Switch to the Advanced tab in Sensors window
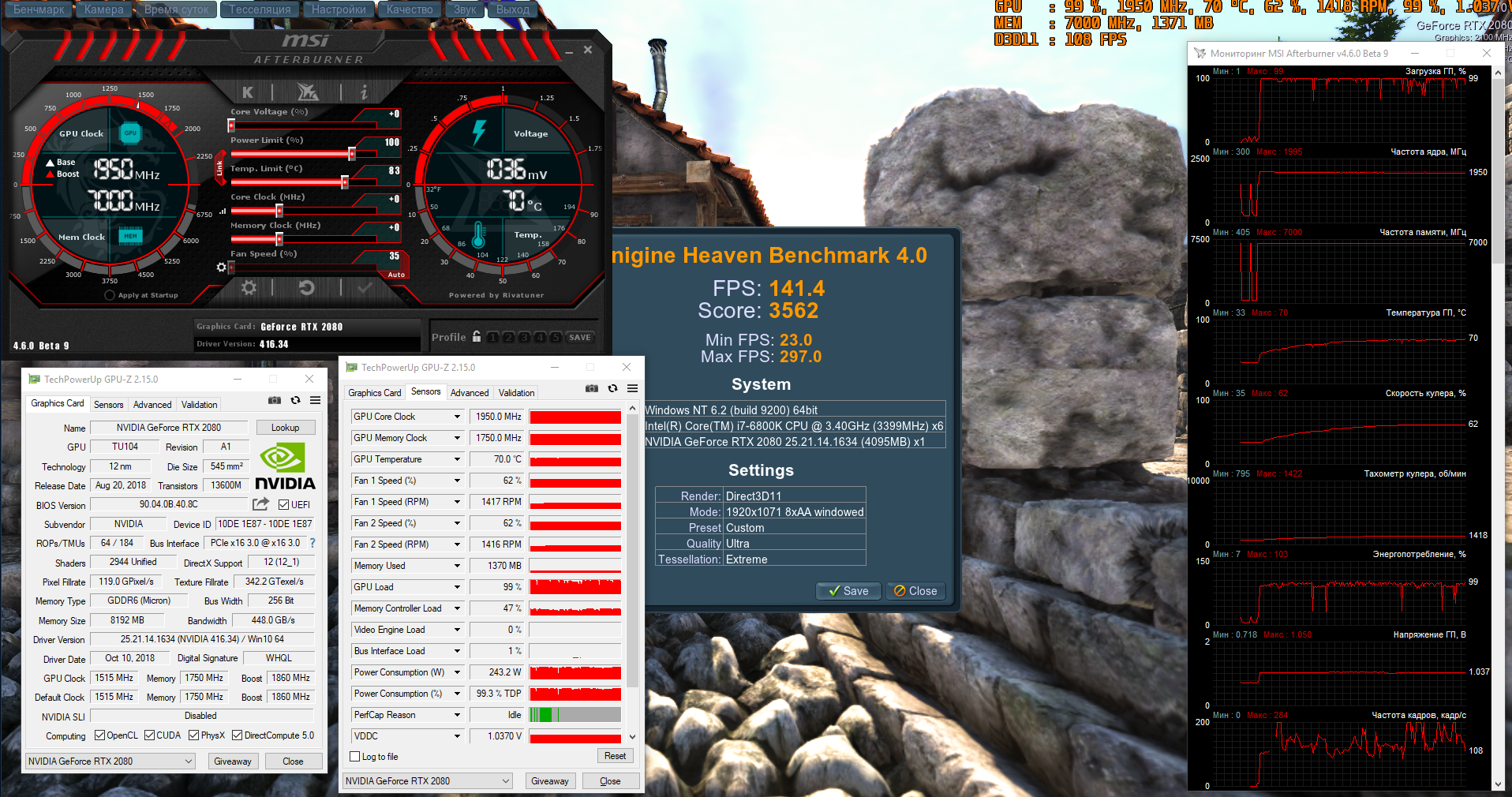 tap(470, 393)
